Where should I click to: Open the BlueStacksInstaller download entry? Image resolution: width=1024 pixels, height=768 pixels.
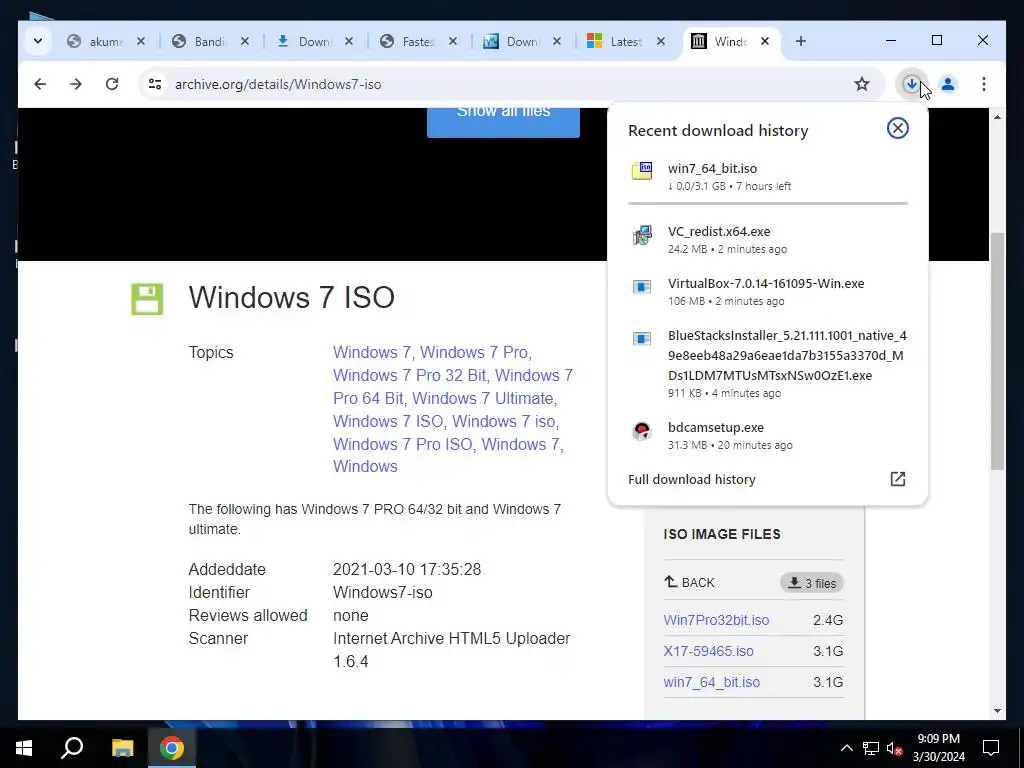[x=767, y=364]
